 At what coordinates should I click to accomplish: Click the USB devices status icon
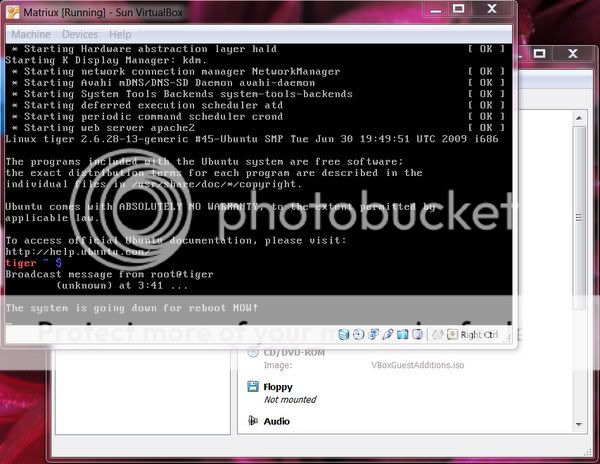pos(388,335)
